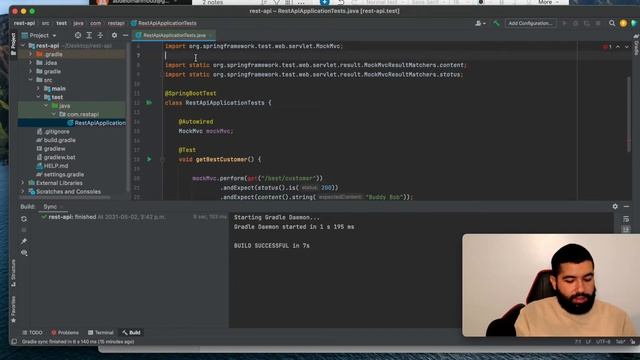The image size is (640, 360).
Task: Open the Sync tab in Build panel
Action: coord(50,207)
